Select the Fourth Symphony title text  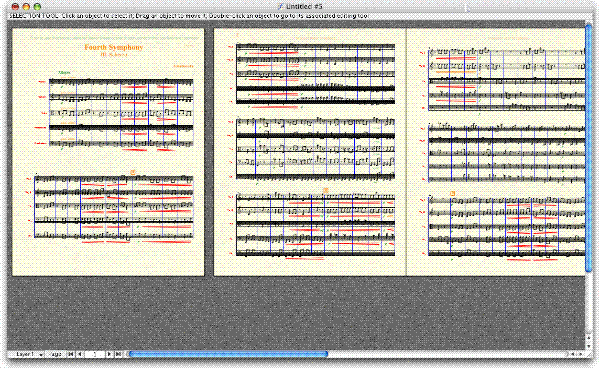tap(114, 47)
